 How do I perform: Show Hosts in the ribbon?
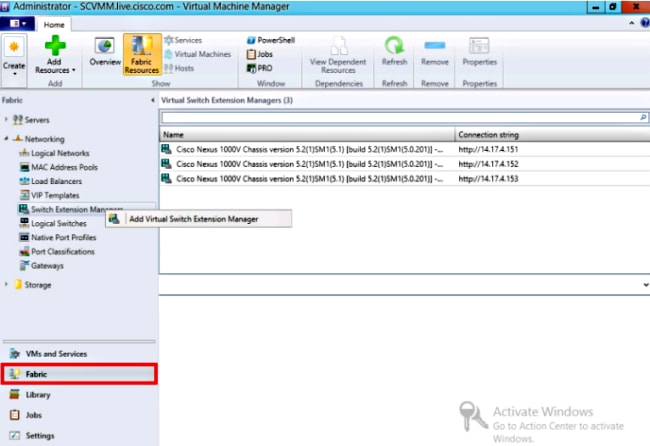click(179, 68)
